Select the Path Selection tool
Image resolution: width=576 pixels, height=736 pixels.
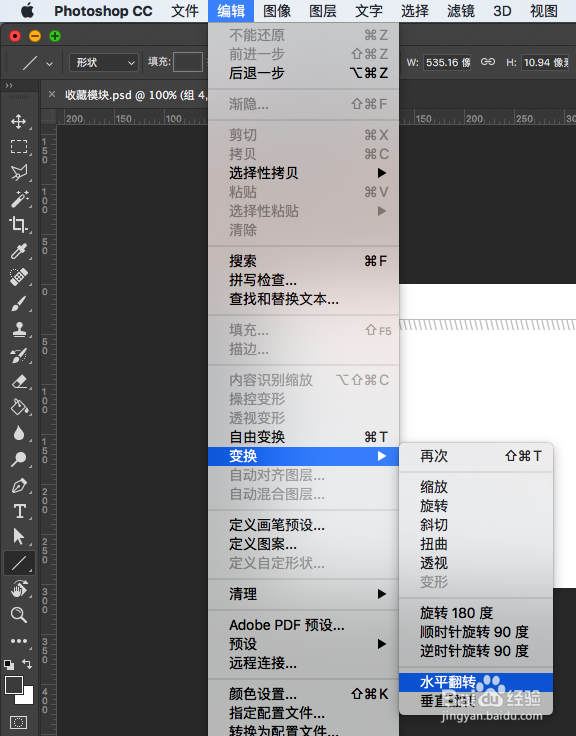click(19, 537)
